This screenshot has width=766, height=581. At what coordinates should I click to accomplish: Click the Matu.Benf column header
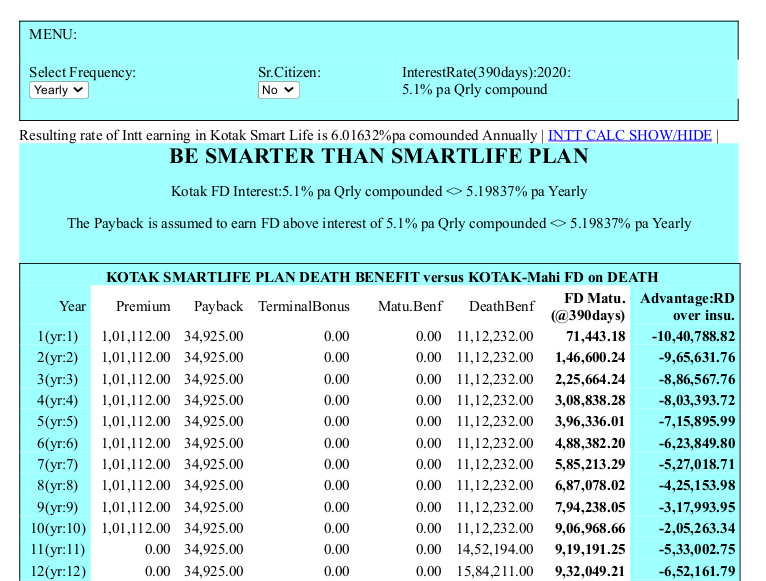pyautogui.click(x=409, y=306)
